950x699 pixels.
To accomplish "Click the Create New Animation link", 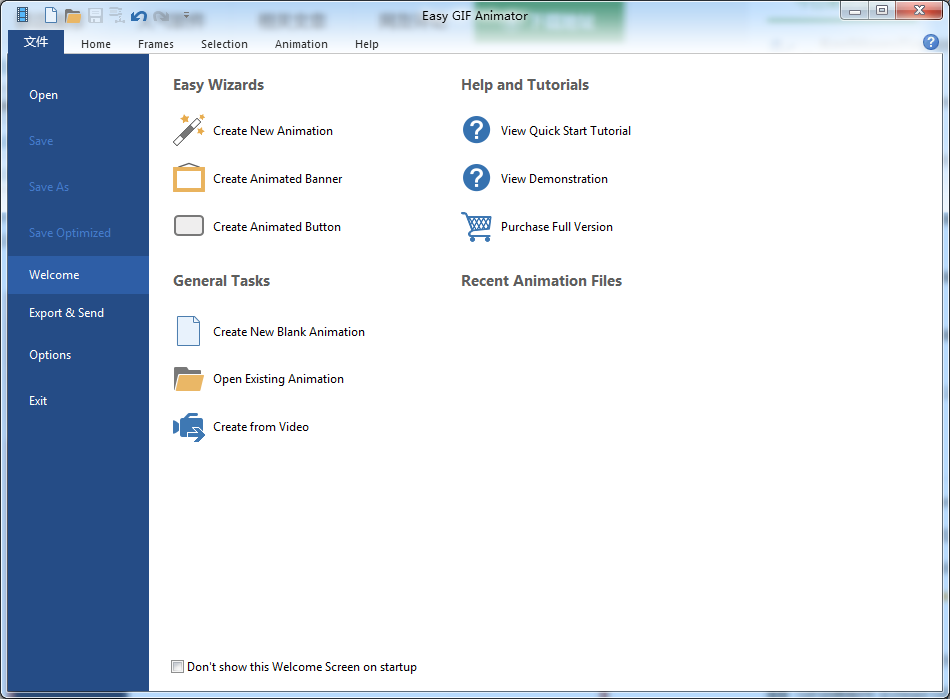I will (273, 131).
